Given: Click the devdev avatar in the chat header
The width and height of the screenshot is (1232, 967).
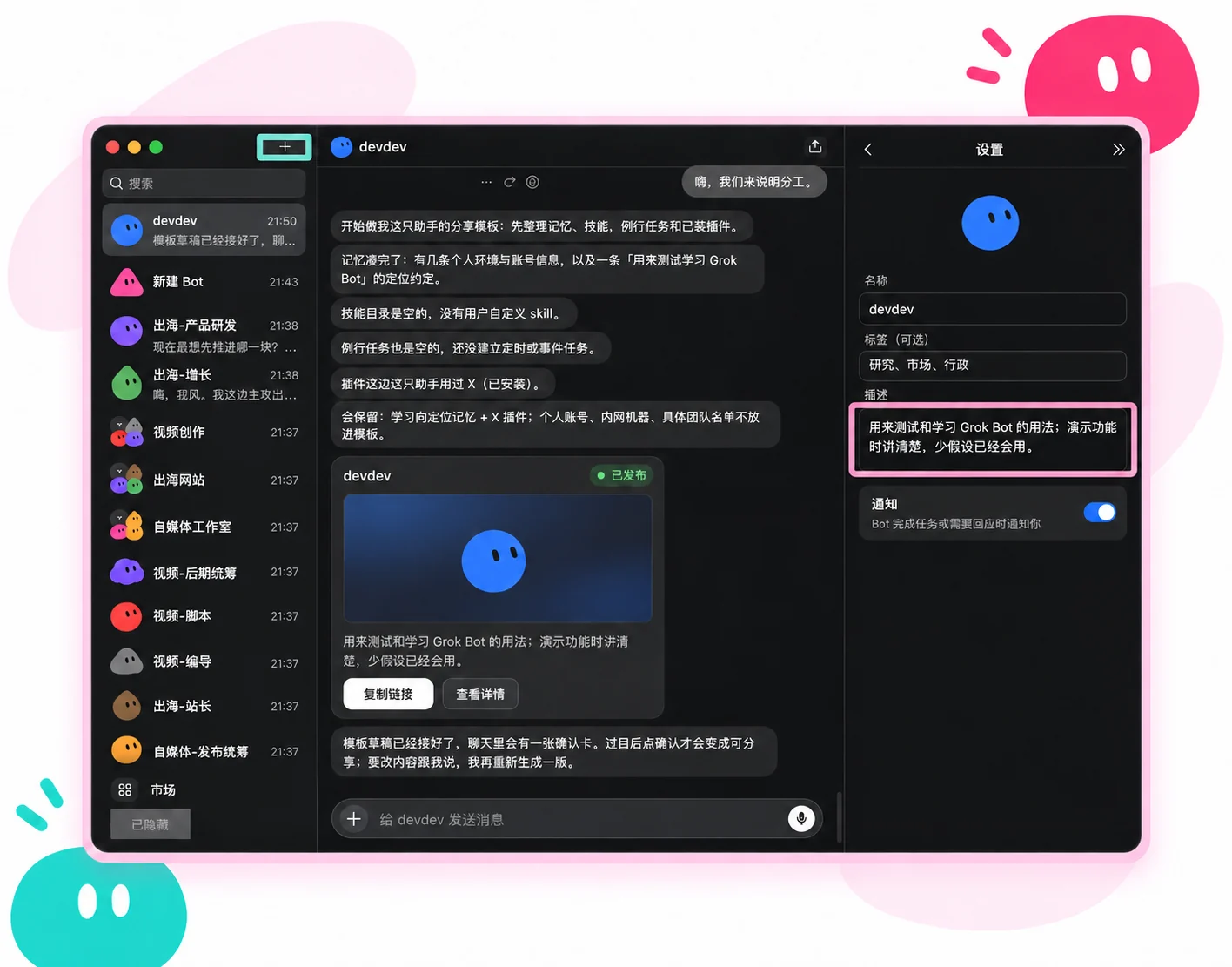Looking at the screenshot, I should [342, 147].
